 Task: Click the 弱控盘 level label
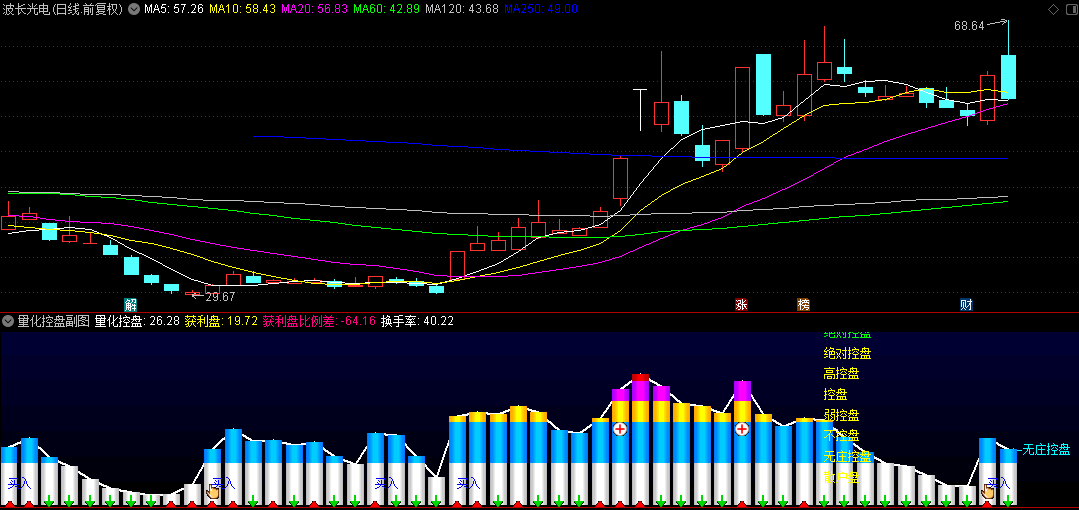point(841,415)
